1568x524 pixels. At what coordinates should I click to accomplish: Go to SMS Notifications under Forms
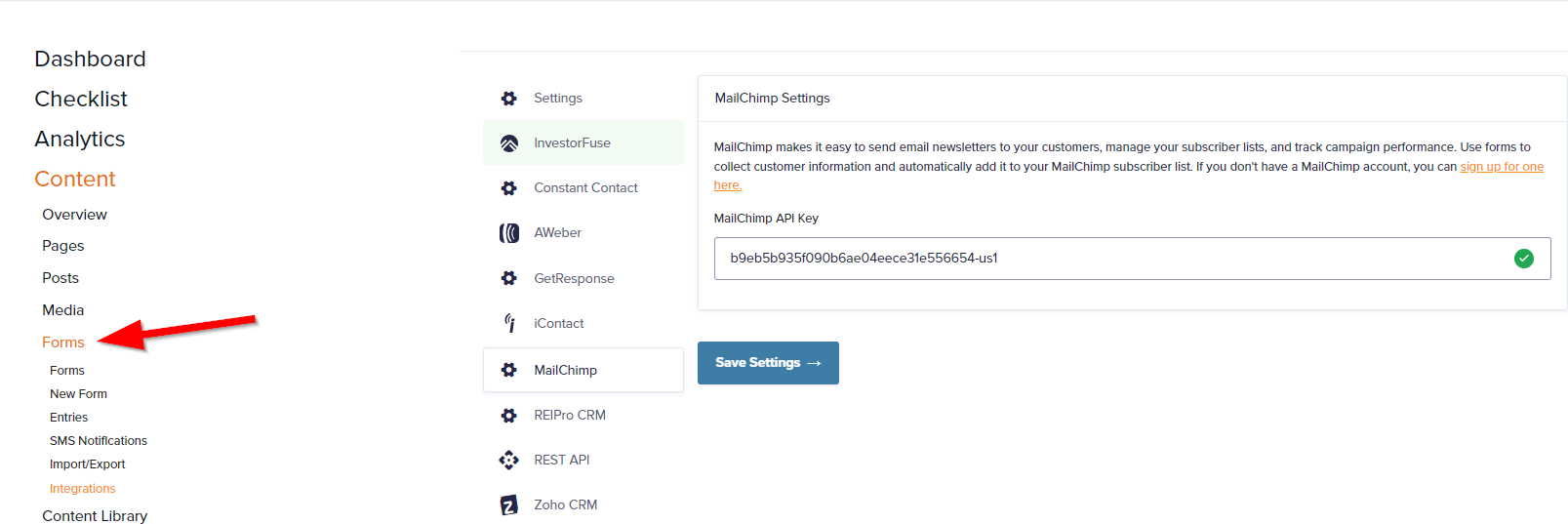[x=99, y=441]
